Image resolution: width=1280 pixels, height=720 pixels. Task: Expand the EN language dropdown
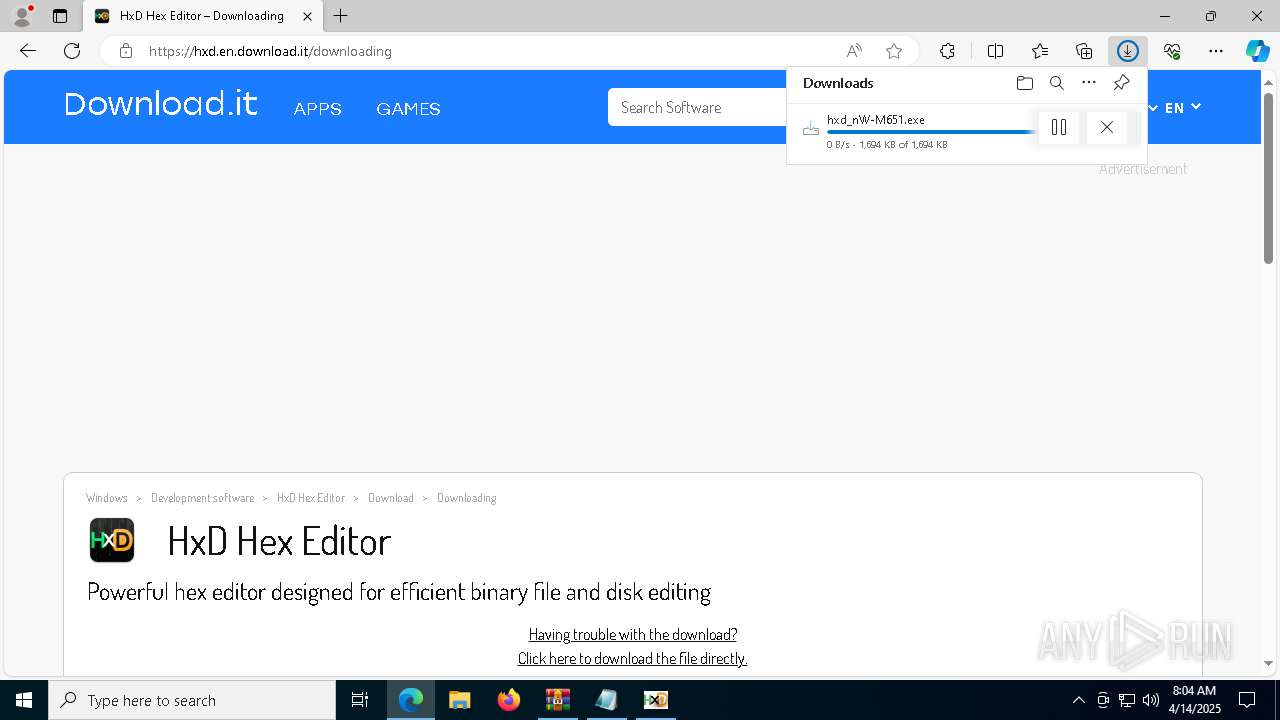[1182, 107]
